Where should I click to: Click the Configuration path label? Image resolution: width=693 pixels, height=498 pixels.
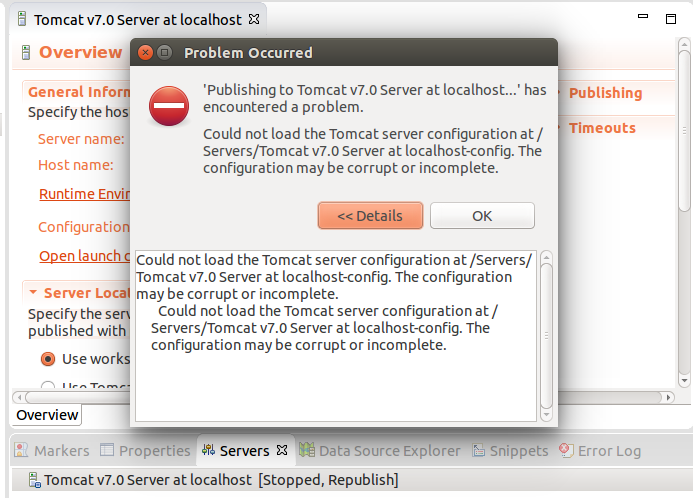[84, 227]
